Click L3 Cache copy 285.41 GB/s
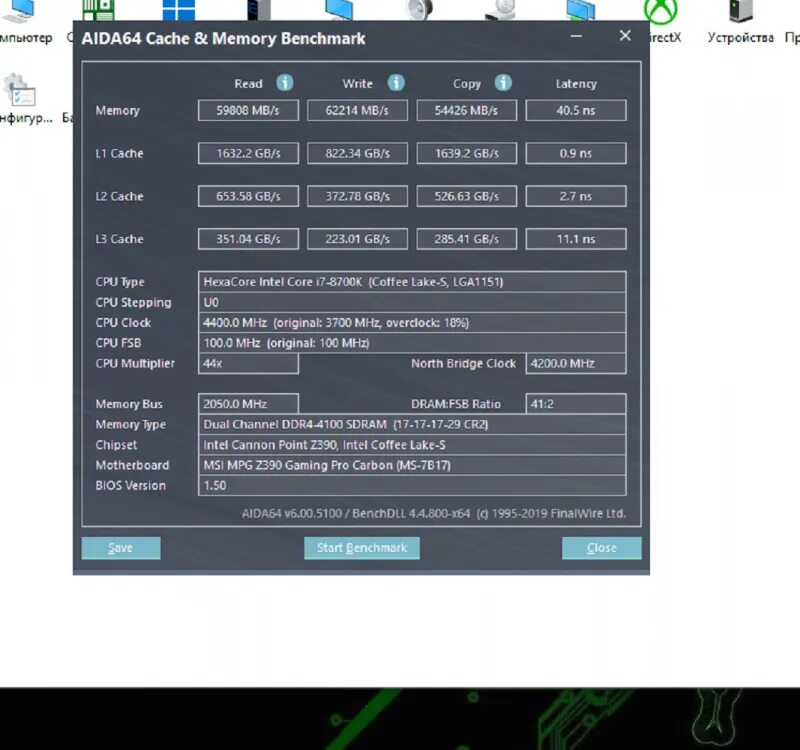The height and width of the screenshot is (750, 800). pos(466,239)
